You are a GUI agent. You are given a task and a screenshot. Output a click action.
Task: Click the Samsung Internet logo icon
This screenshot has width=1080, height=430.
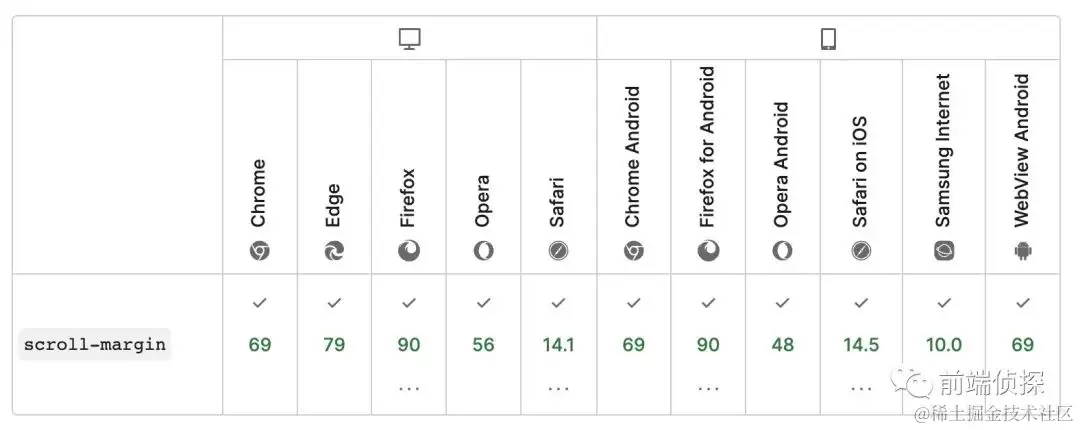pos(943,250)
